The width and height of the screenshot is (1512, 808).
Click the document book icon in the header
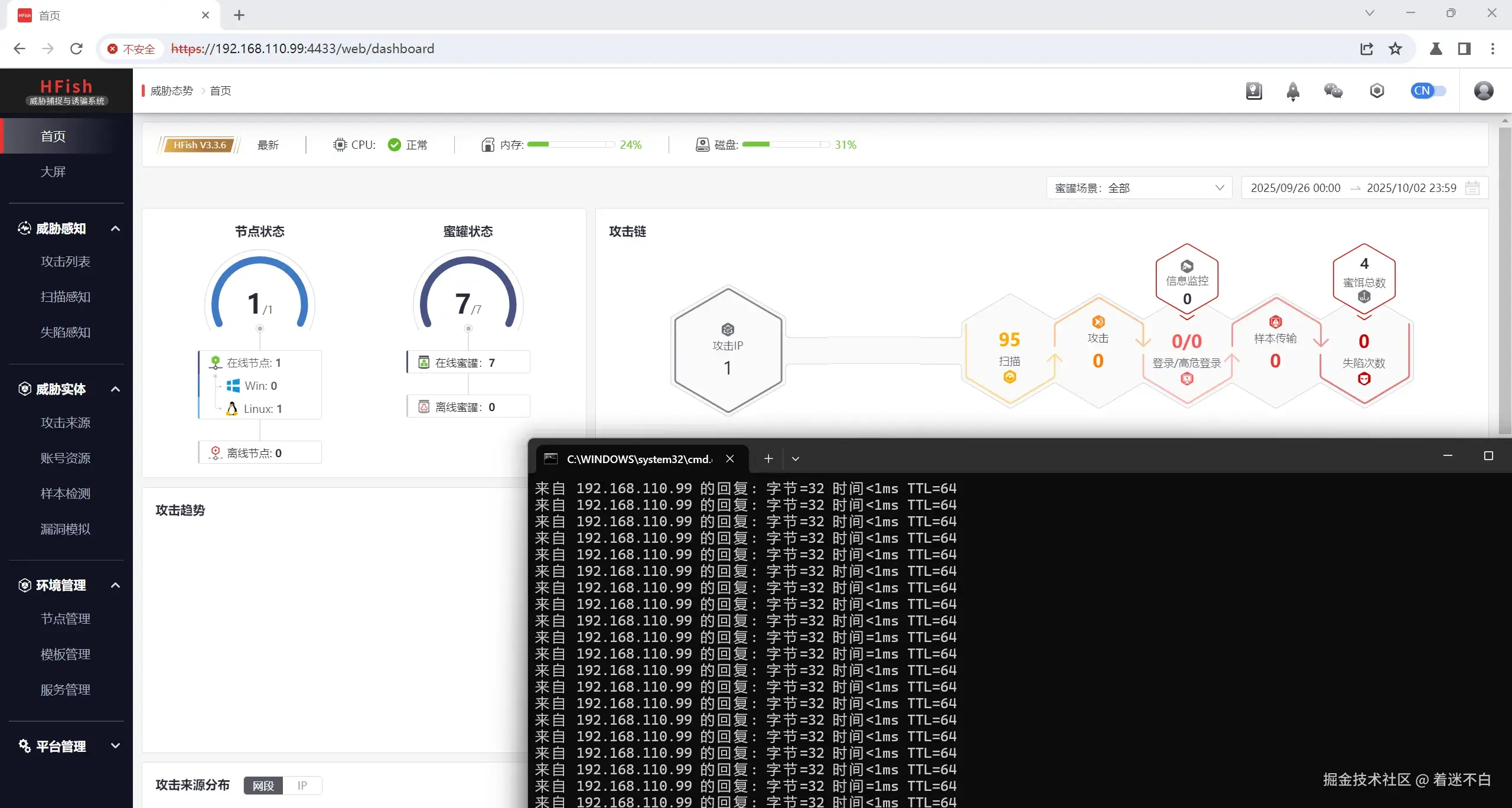pos(1253,91)
